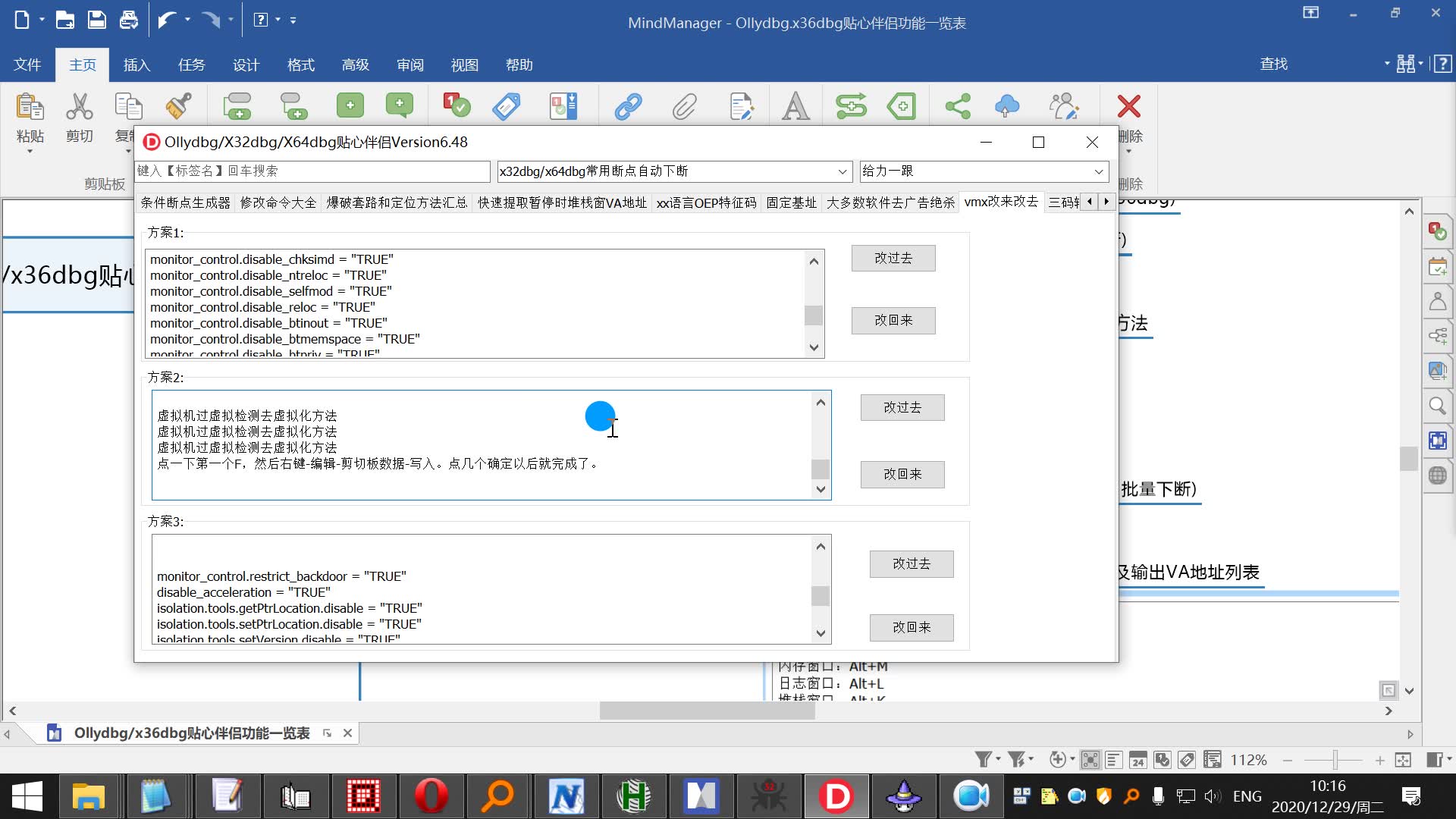Select the Format Painter brush icon
This screenshot has height=819, width=1456.
point(178,106)
